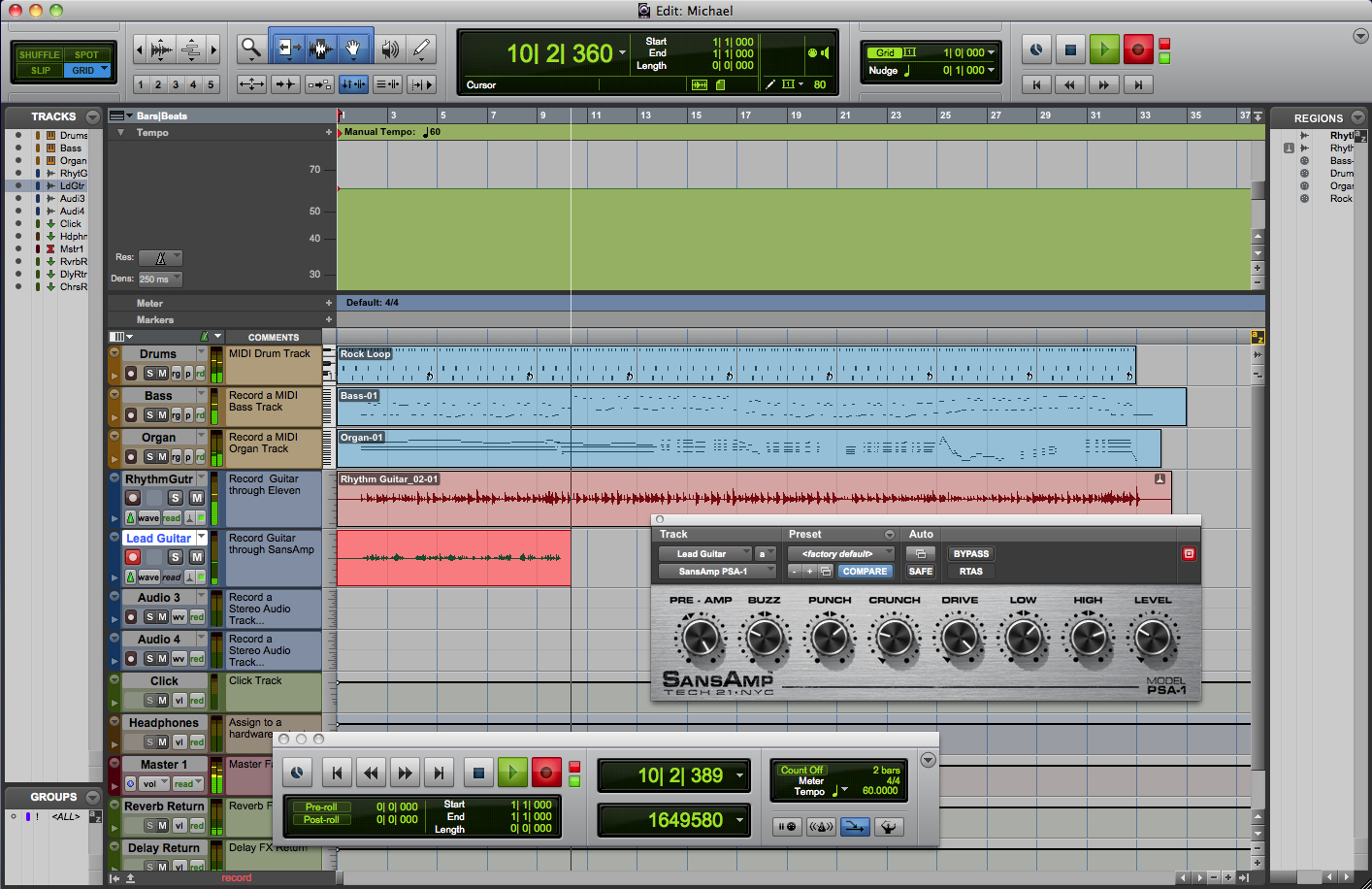
Task: Select the Zoomer magnifier tool
Action: [251, 48]
